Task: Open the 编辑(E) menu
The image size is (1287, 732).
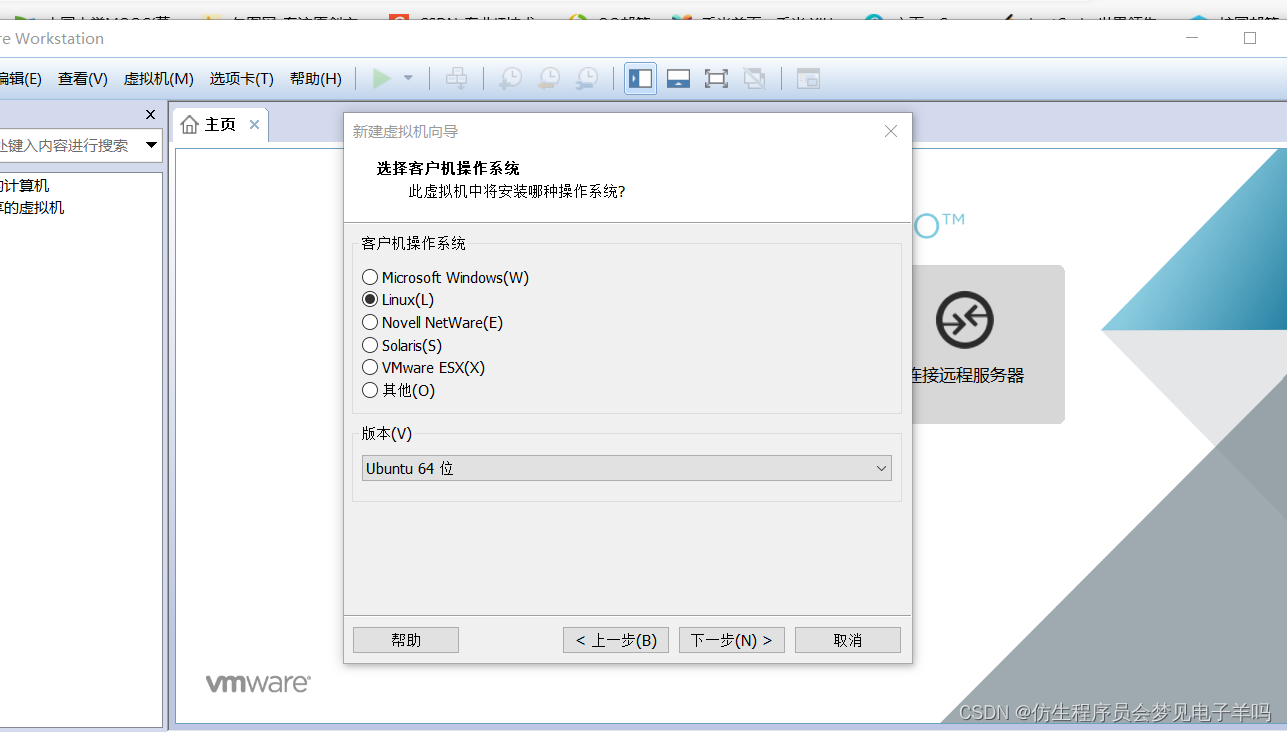Action: tap(20, 78)
